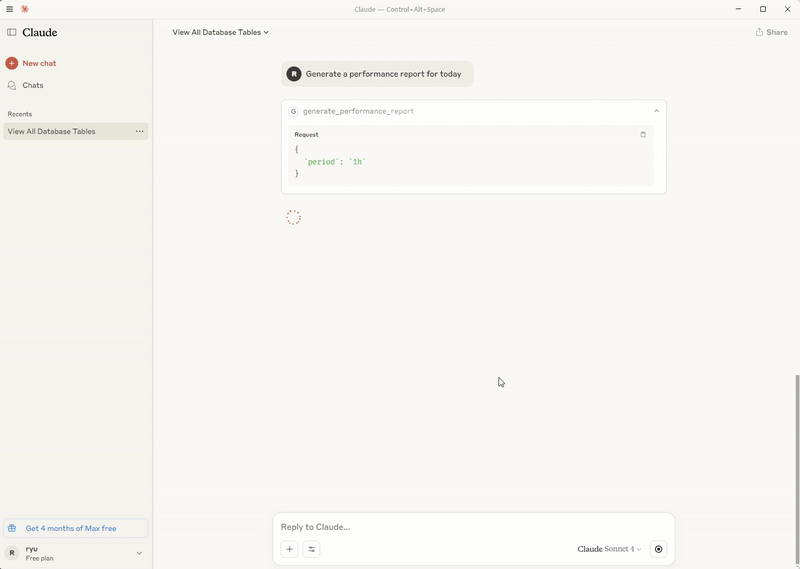Click the Free plan label
This screenshot has height=569, width=800.
pos(39,558)
